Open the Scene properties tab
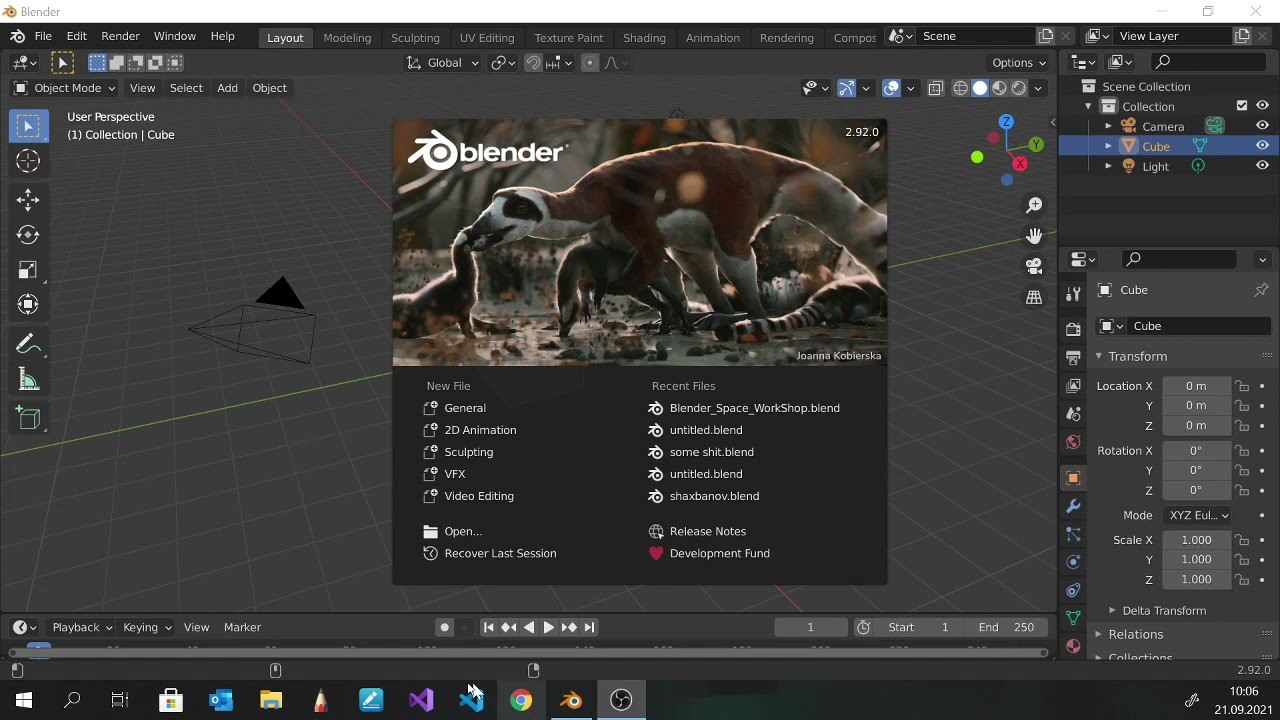 click(x=1073, y=413)
